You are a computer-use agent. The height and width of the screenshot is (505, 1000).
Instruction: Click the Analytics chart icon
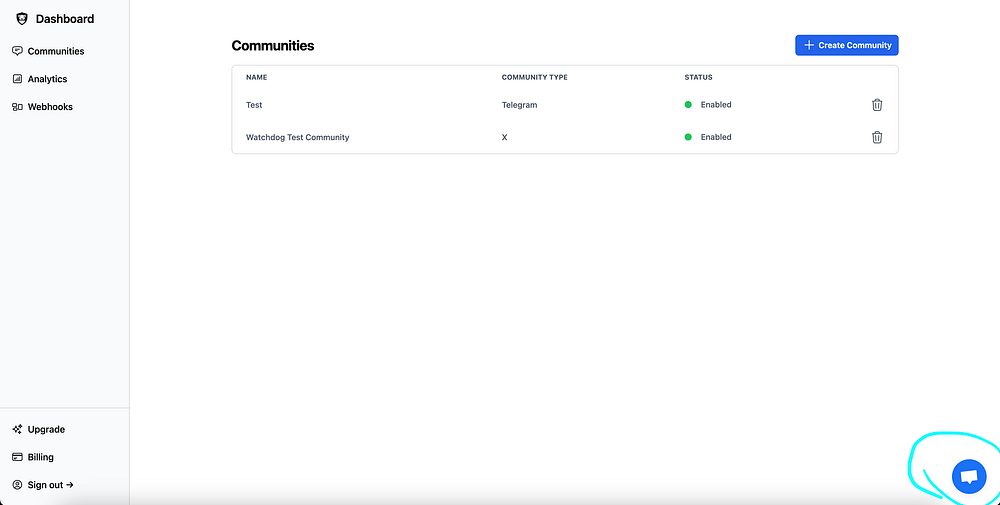17,79
